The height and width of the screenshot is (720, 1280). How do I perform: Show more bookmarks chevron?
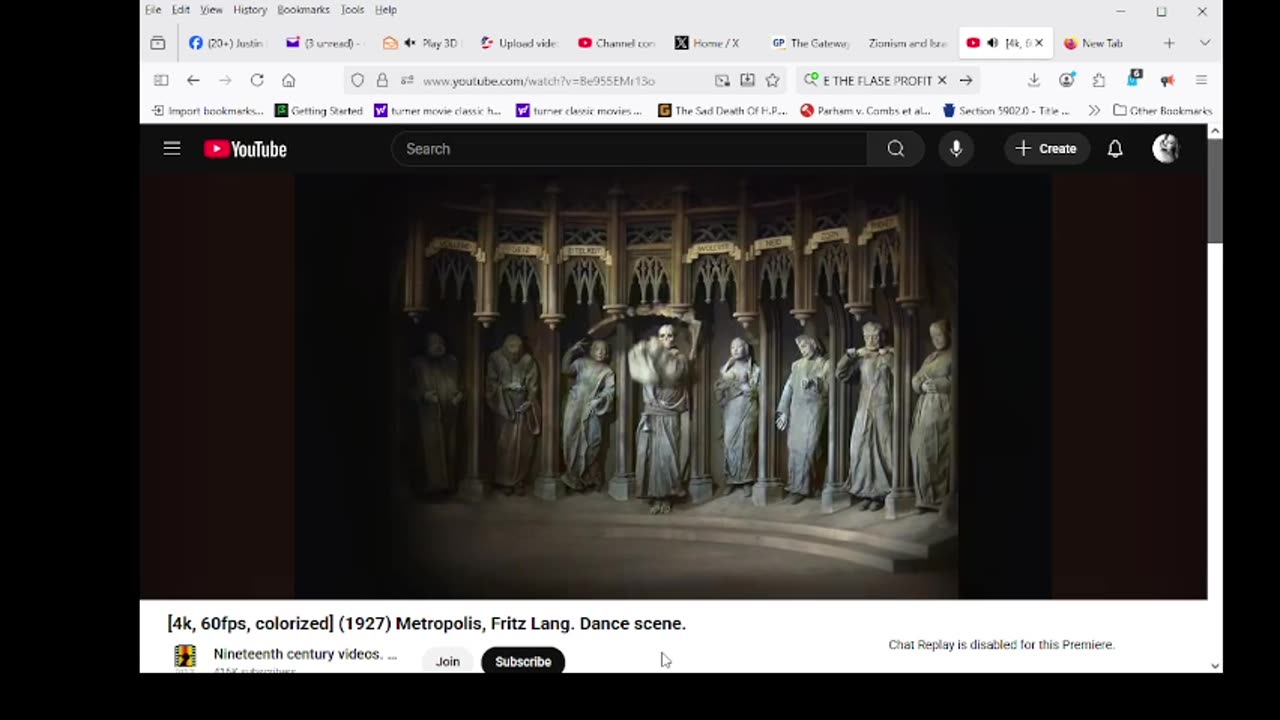pyautogui.click(x=1094, y=110)
